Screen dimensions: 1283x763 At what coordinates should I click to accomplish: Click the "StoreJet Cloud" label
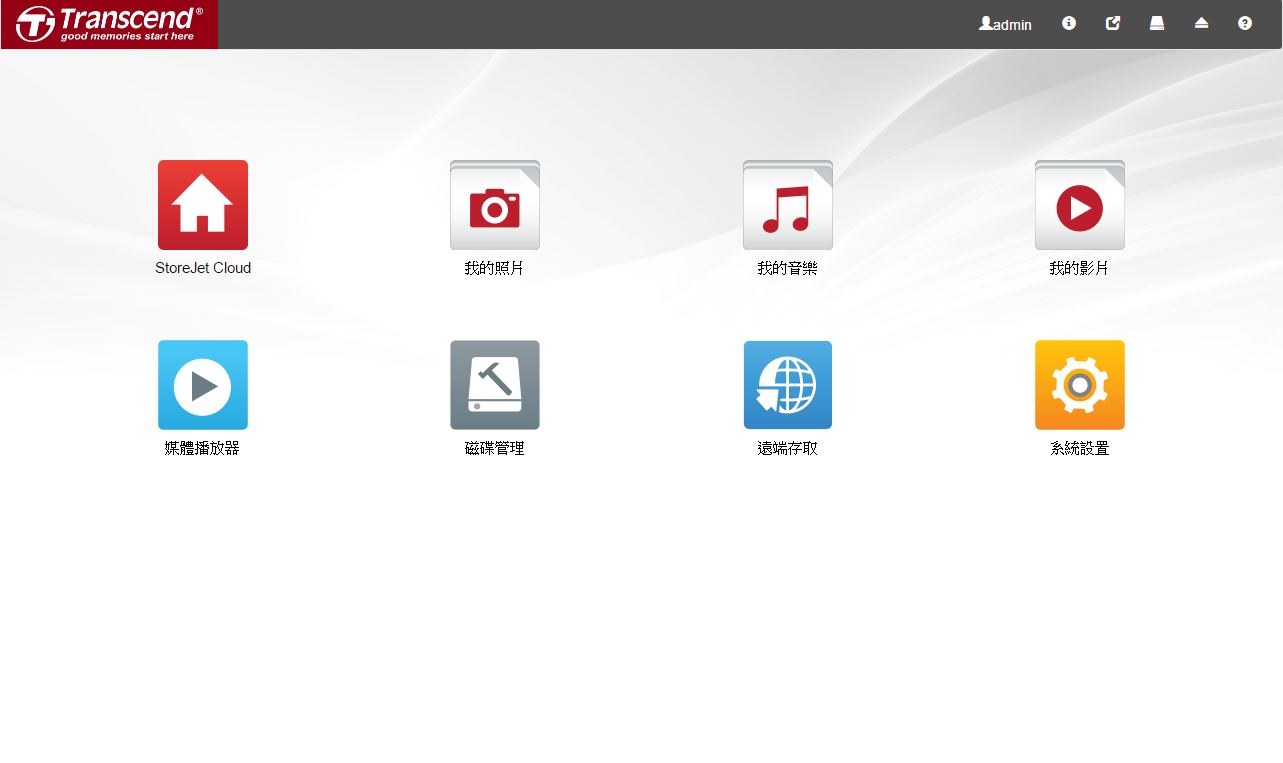point(203,268)
